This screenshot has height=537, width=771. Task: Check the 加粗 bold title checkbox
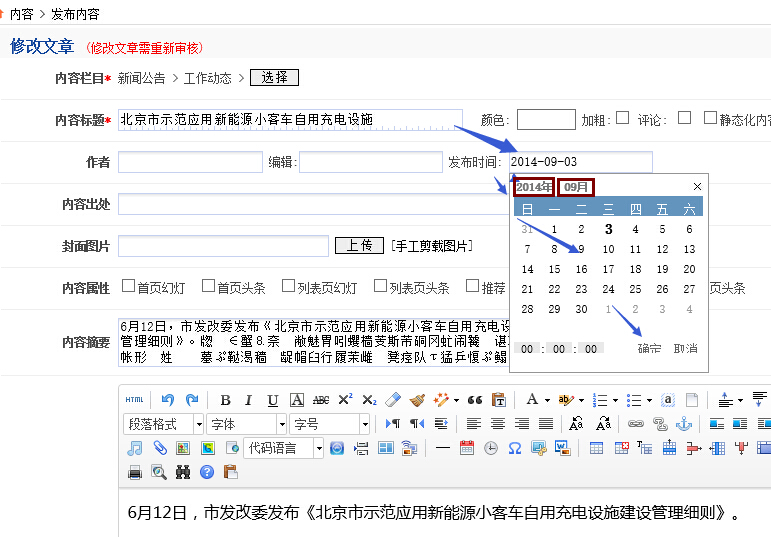tap(622, 118)
